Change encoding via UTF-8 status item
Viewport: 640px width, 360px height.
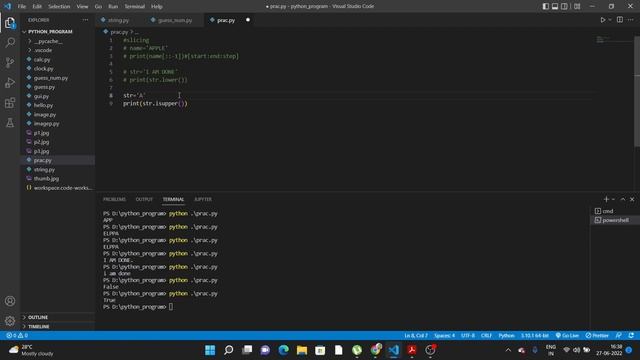pyautogui.click(x=468, y=336)
